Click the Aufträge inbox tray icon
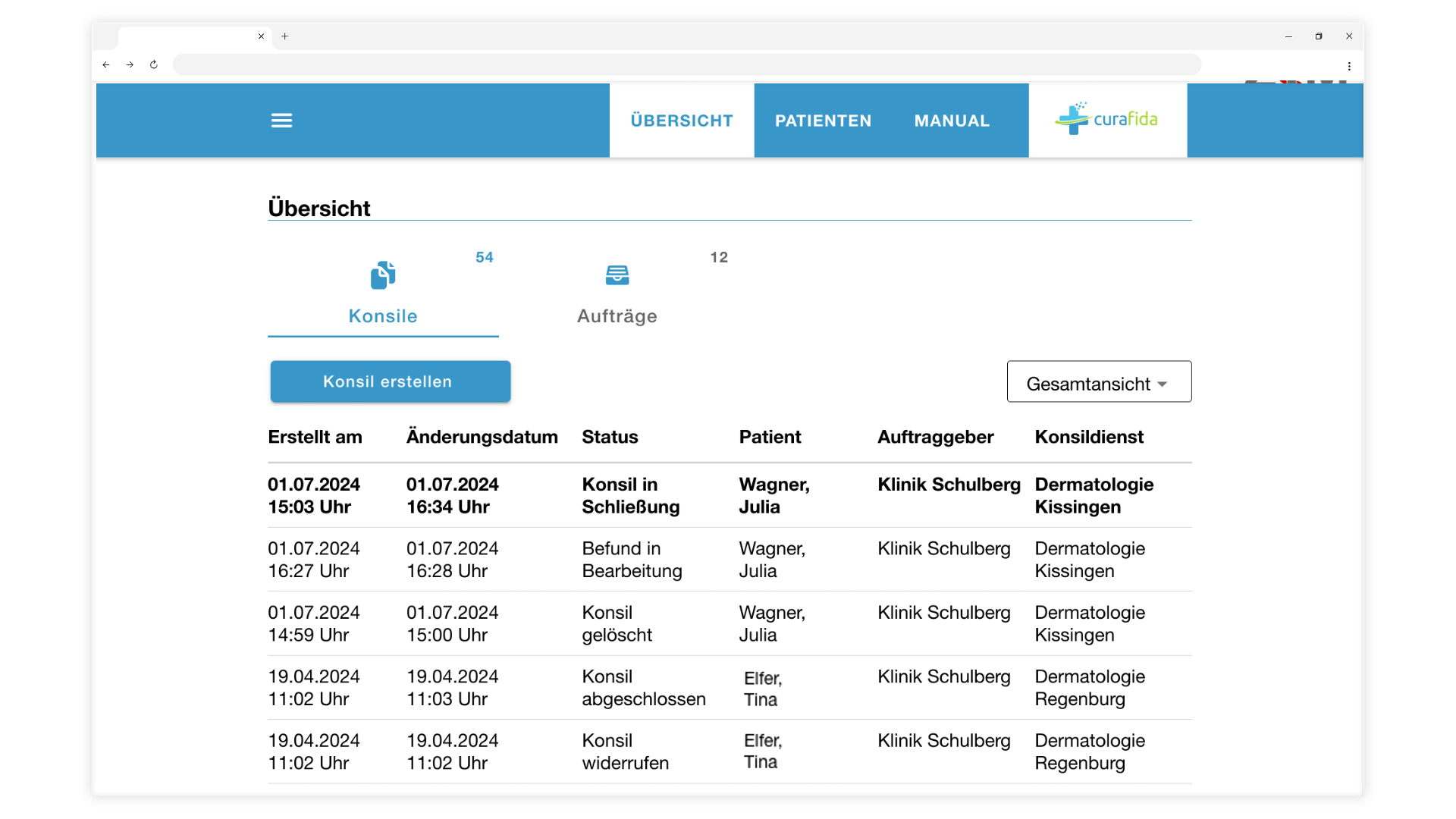 [x=617, y=275]
